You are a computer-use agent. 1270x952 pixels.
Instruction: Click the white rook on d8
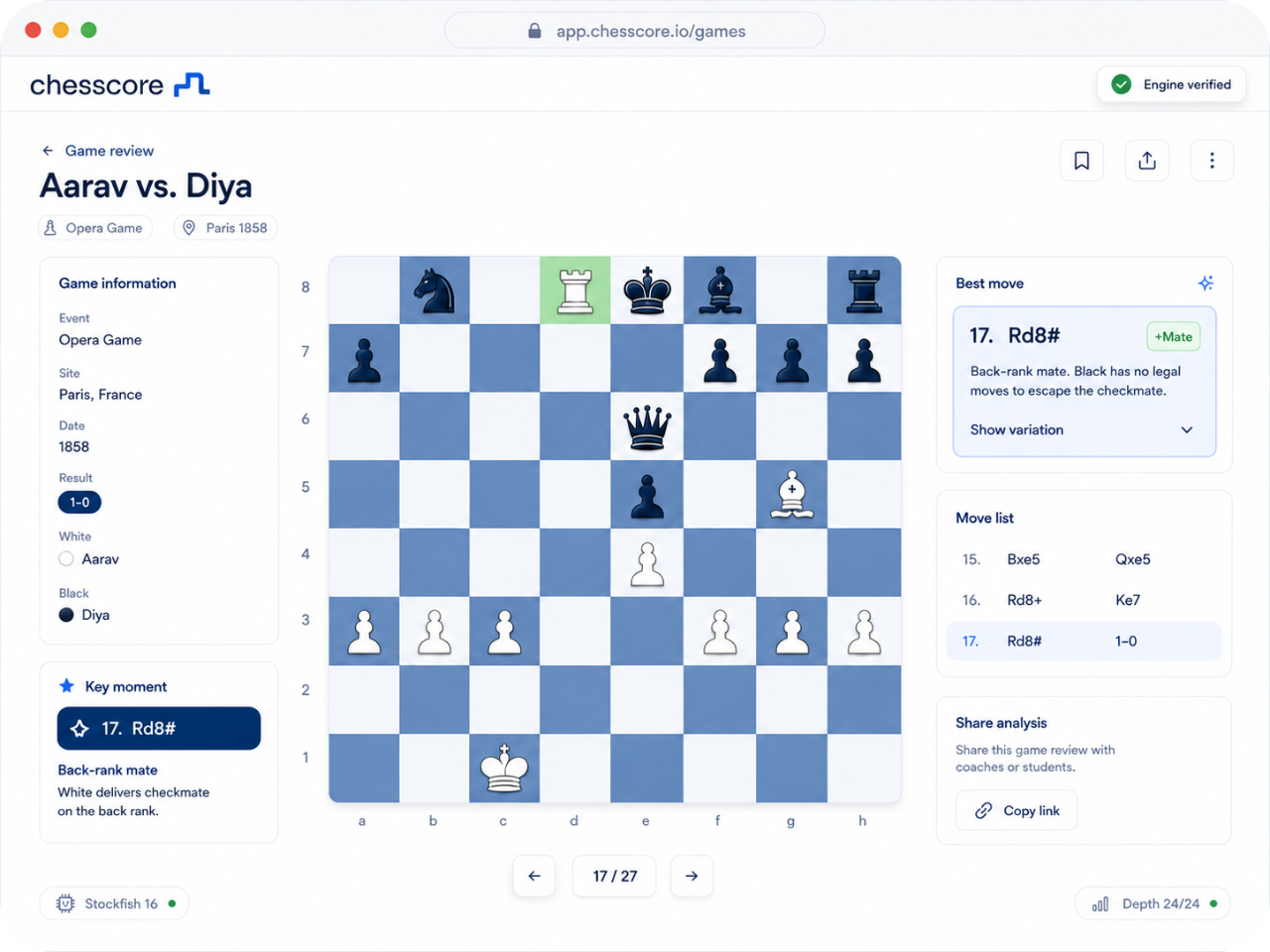click(x=575, y=291)
